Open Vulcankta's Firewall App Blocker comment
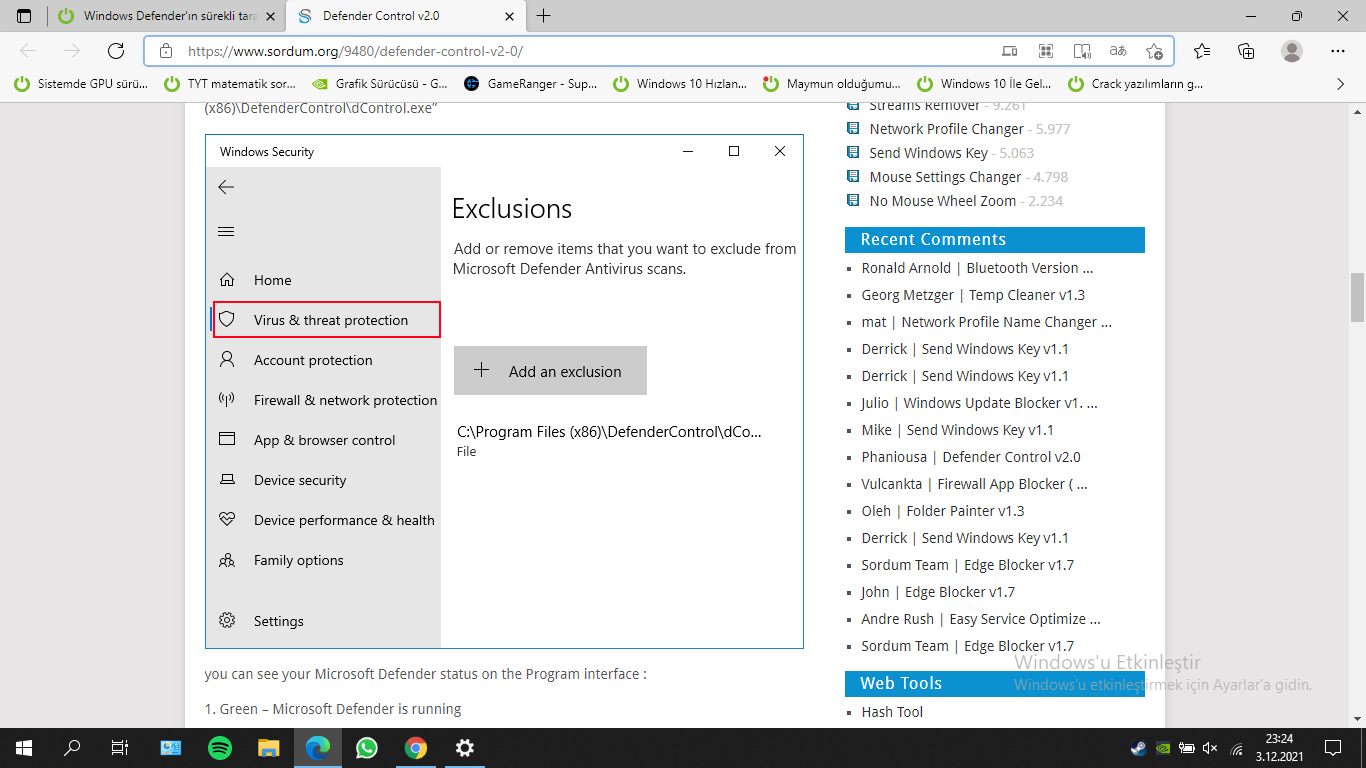This screenshot has height=768, width=1366. tap(974, 484)
